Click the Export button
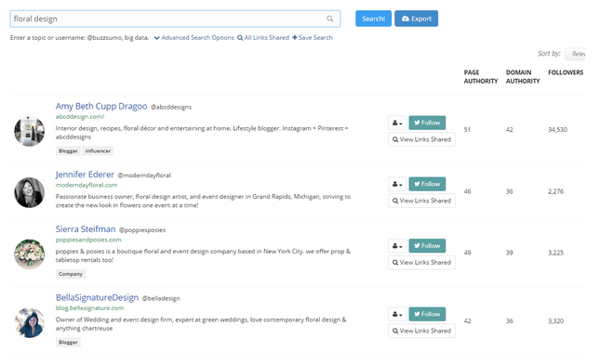The height and width of the screenshot is (364, 600). coord(416,19)
